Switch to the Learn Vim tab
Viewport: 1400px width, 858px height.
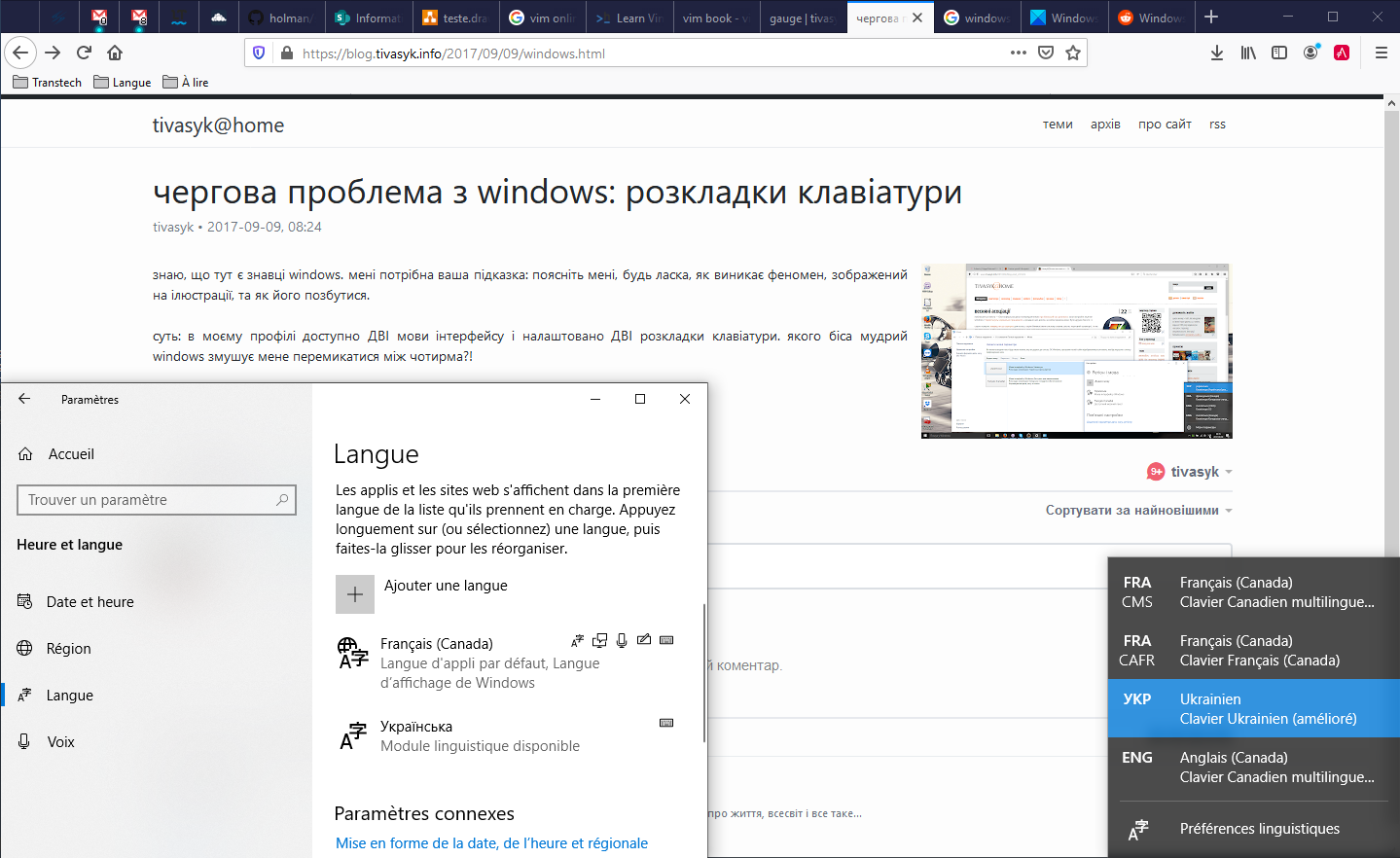pos(628,18)
